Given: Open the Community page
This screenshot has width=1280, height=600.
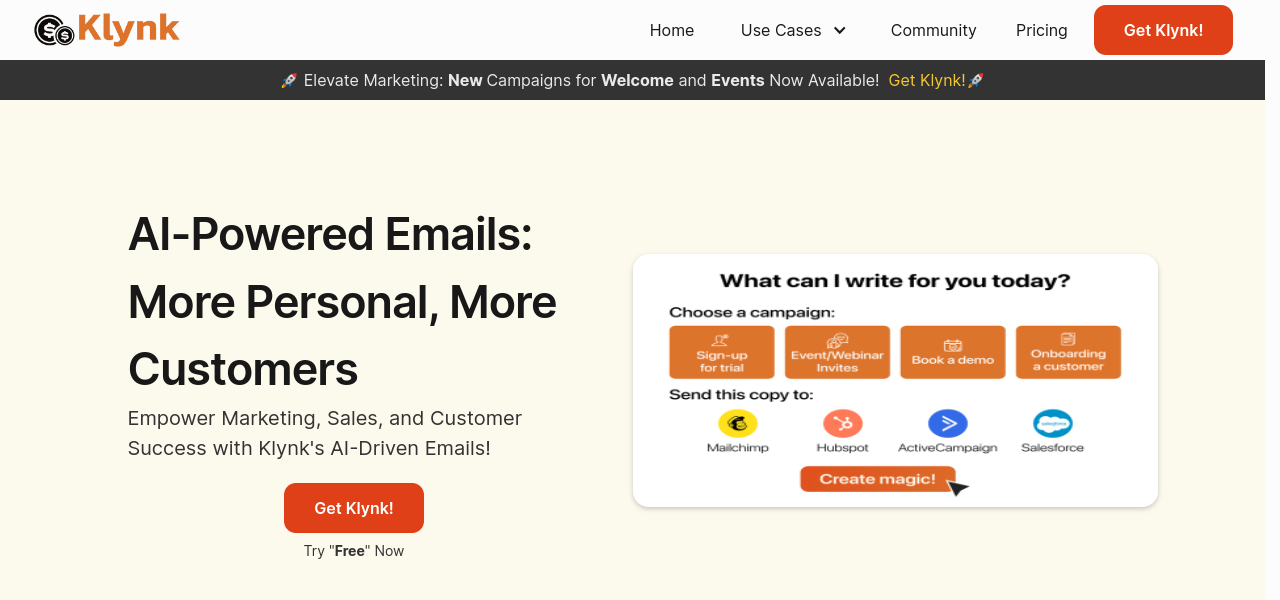Looking at the screenshot, I should coord(933,31).
